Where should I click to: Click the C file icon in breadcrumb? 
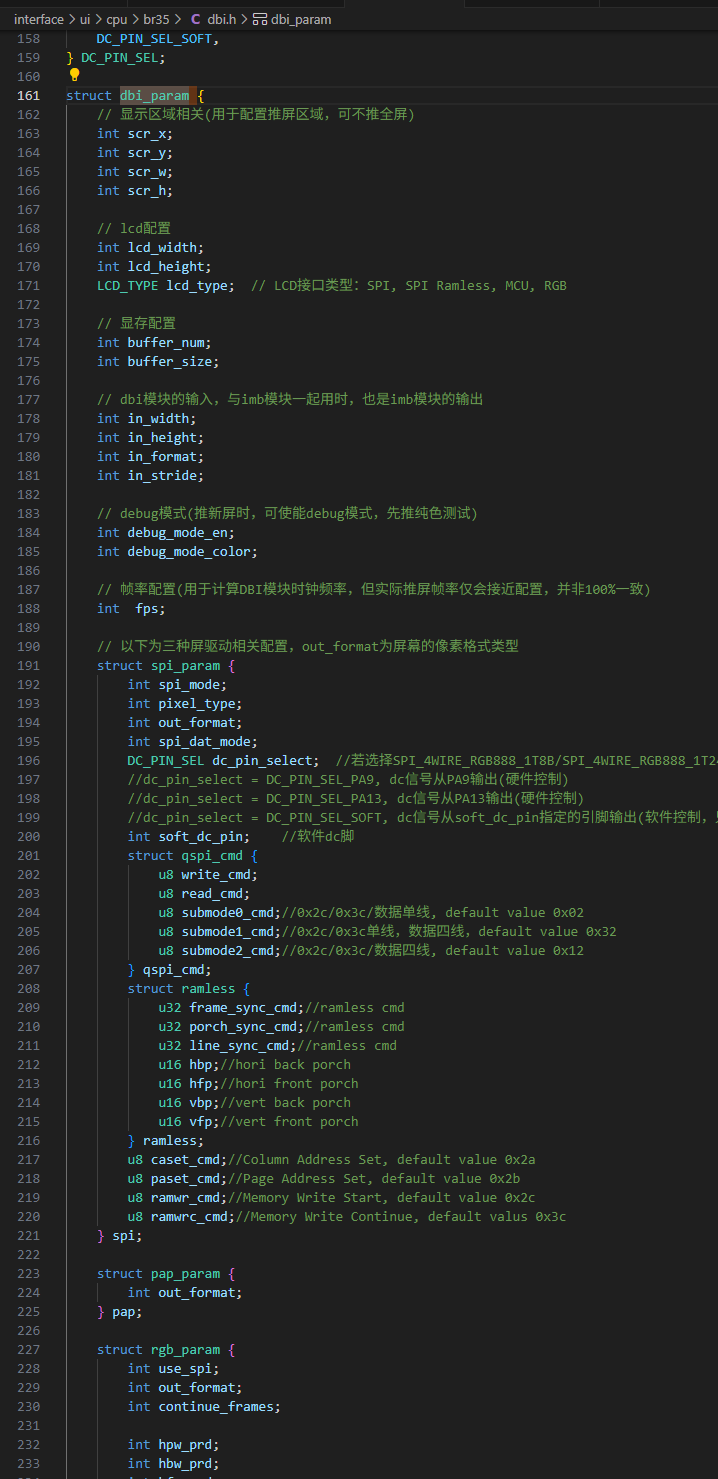point(195,19)
